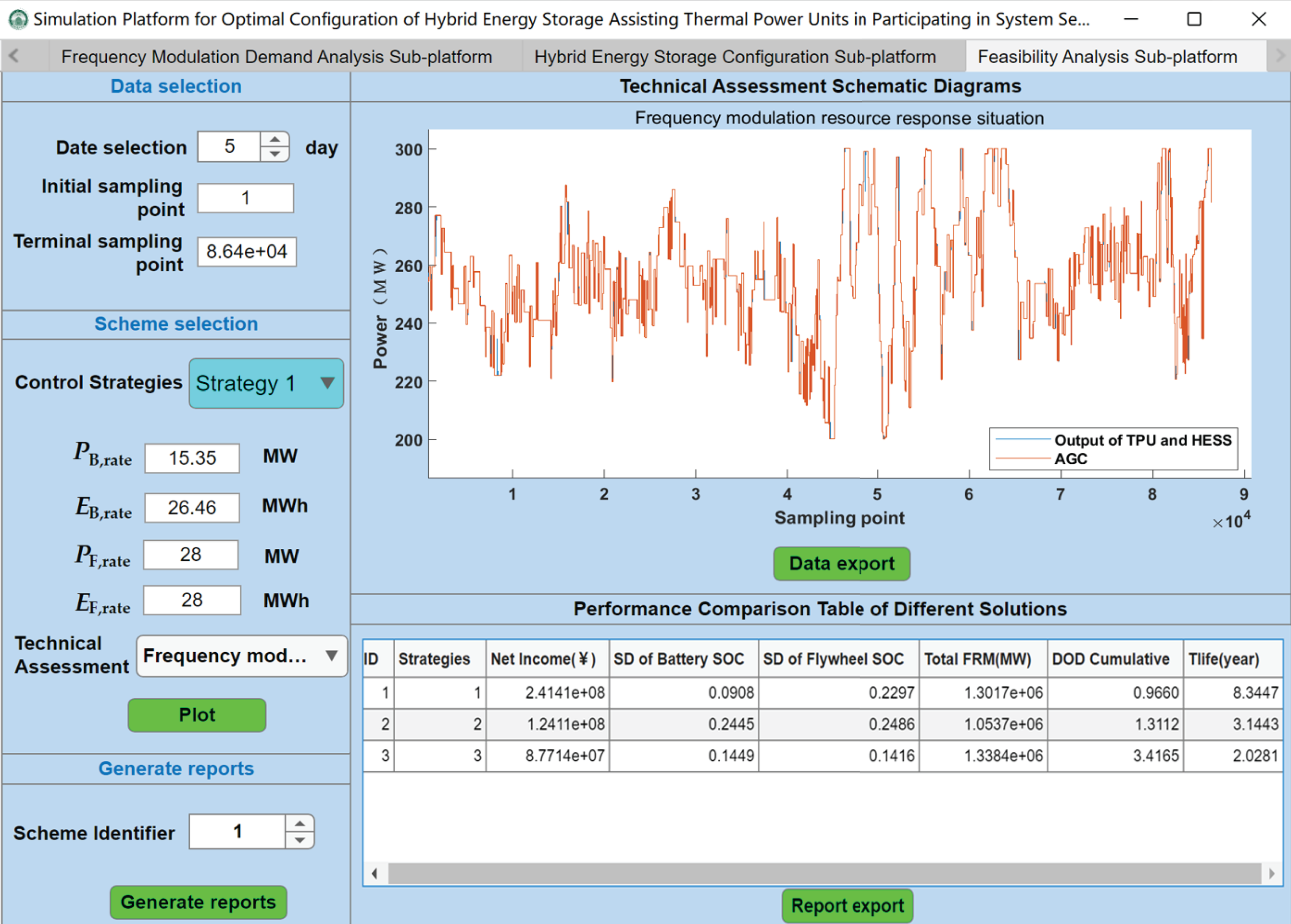Image resolution: width=1291 pixels, height=924 pixels.
Task: Click the Data export button
Action: (841, 563)
